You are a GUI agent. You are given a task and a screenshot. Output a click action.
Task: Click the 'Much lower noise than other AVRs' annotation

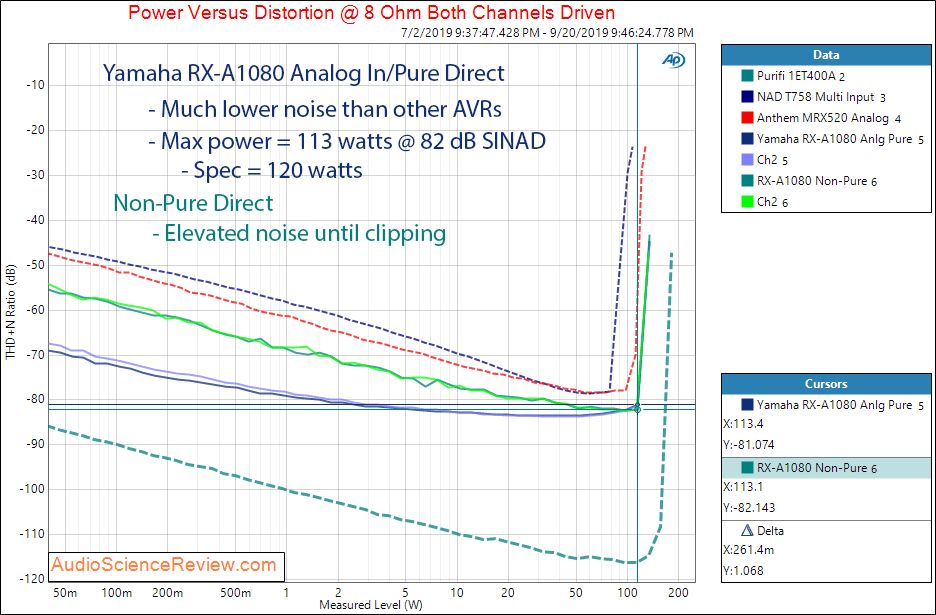325,109
